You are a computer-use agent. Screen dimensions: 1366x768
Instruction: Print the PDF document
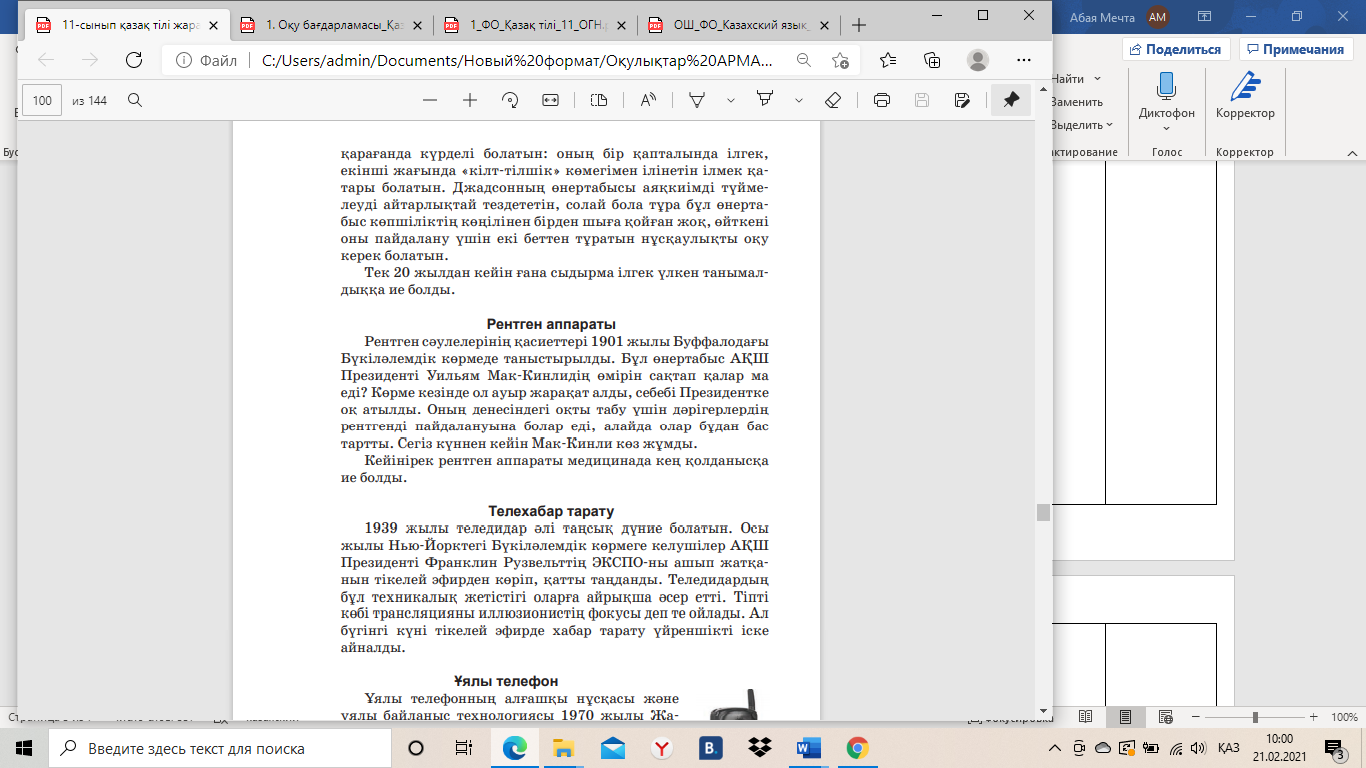(x=882, y=100)
